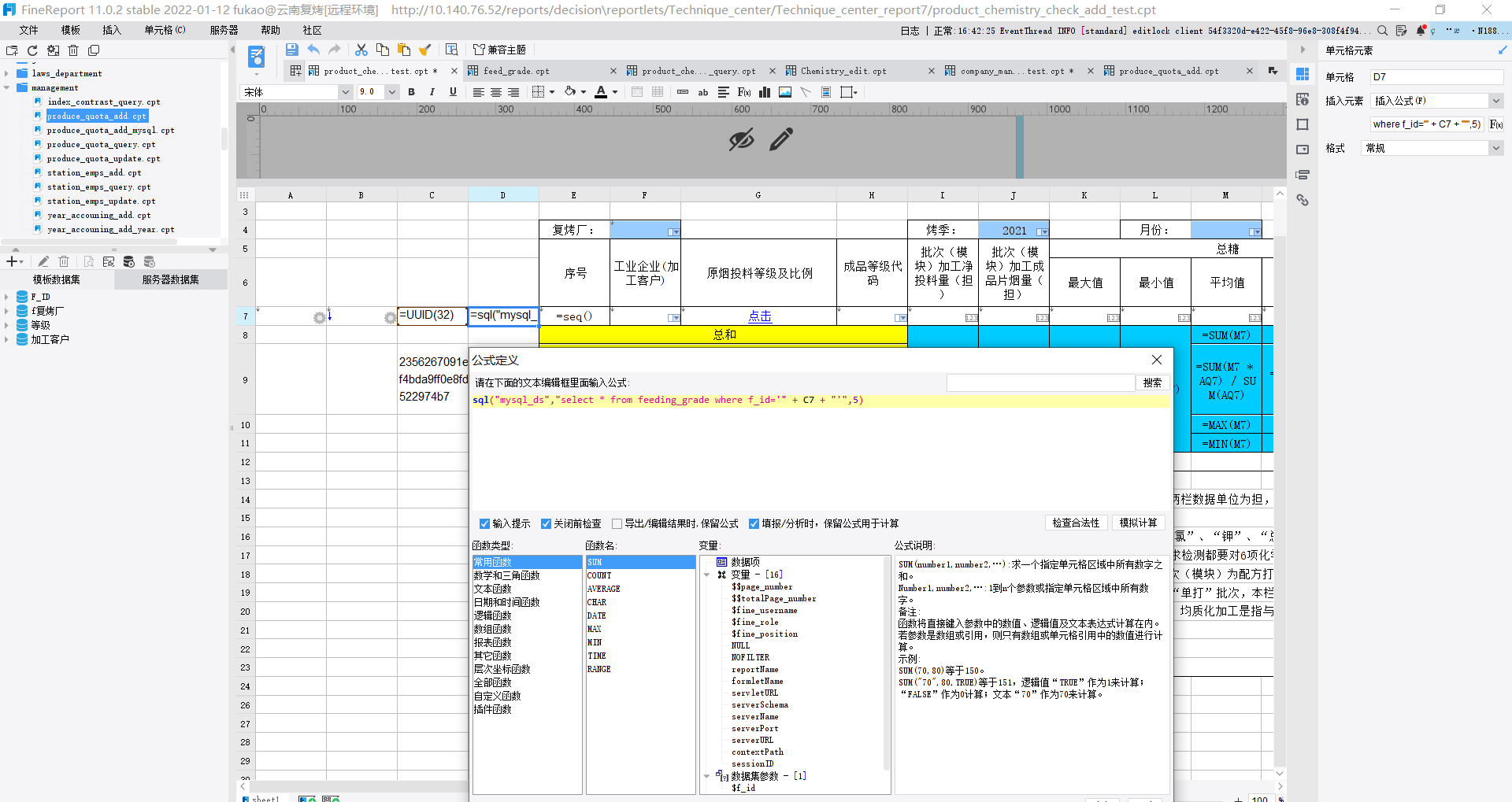Open formula editor F(x) button in cell panel
Screen dimensions: 1512x802
click(x=1496, y=124)
